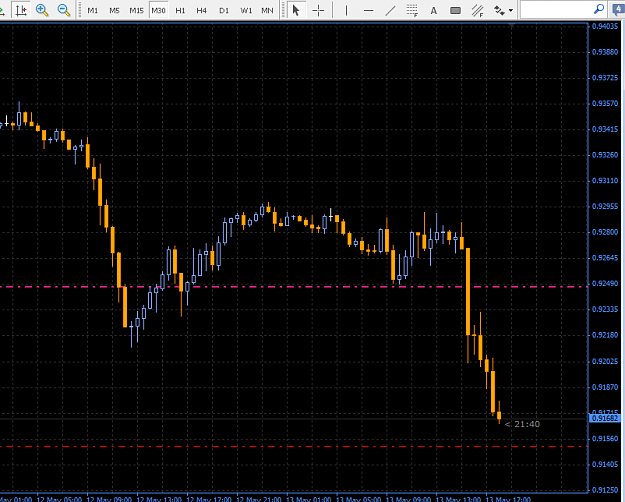Screen dimensions: 625x502
Task: Pick the horizontal line drawing tool
Action: [368, 10]
